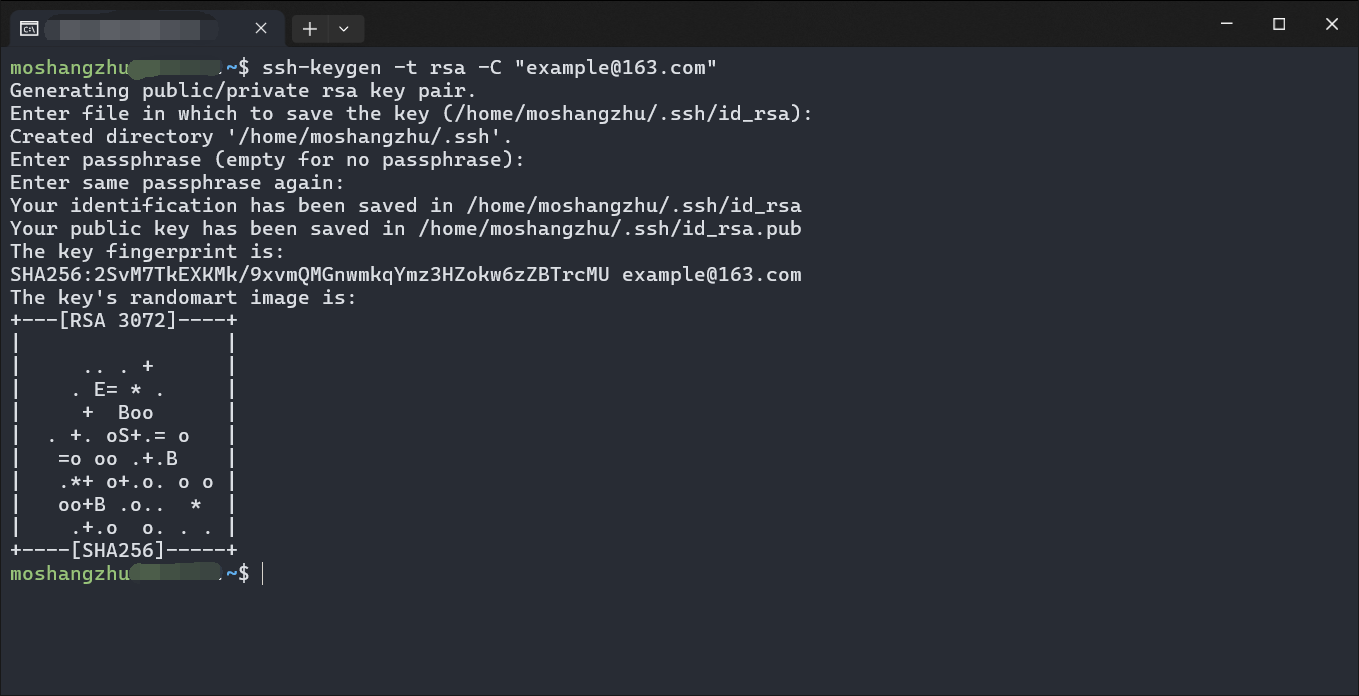The height and width of the screenshot is (696, 1359).
Task: Expand the new tab profiles dropdown
Action: tap(344, 29)
